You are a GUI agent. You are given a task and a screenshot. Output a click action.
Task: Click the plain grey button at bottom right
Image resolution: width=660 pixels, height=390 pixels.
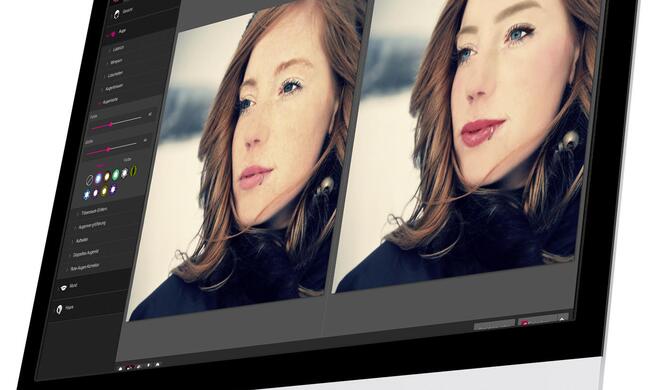point(494,325)
